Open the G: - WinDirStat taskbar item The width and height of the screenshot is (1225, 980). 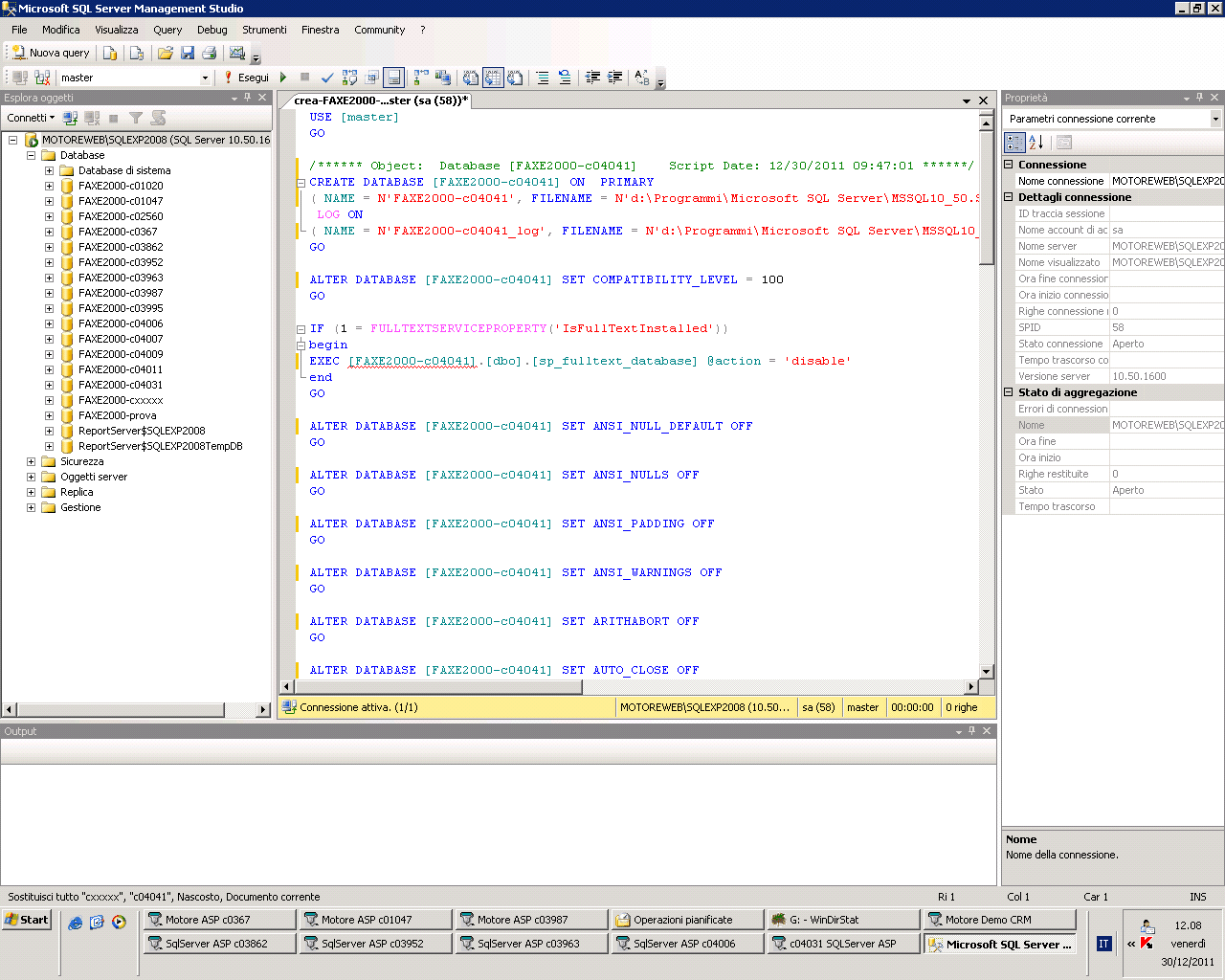(x=843, y=920)
